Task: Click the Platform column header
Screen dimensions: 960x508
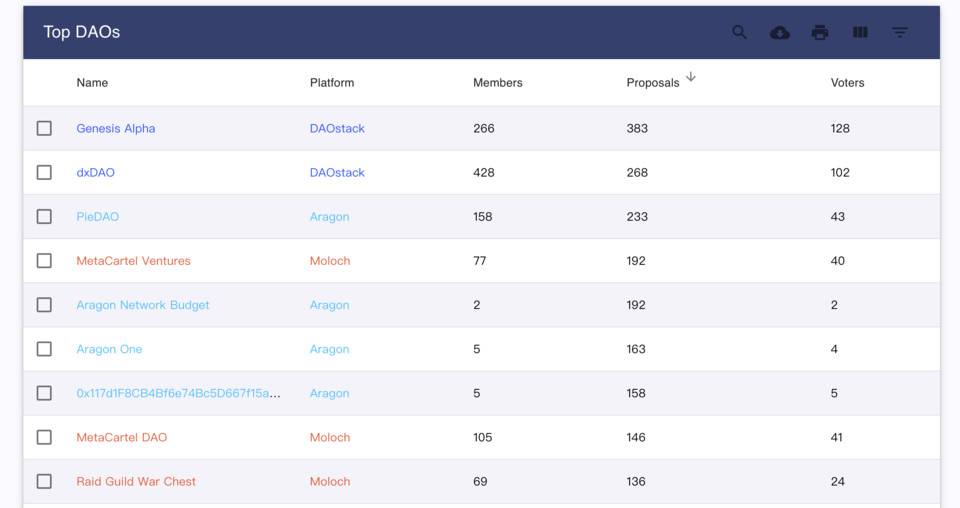Action: coord(332,83)
